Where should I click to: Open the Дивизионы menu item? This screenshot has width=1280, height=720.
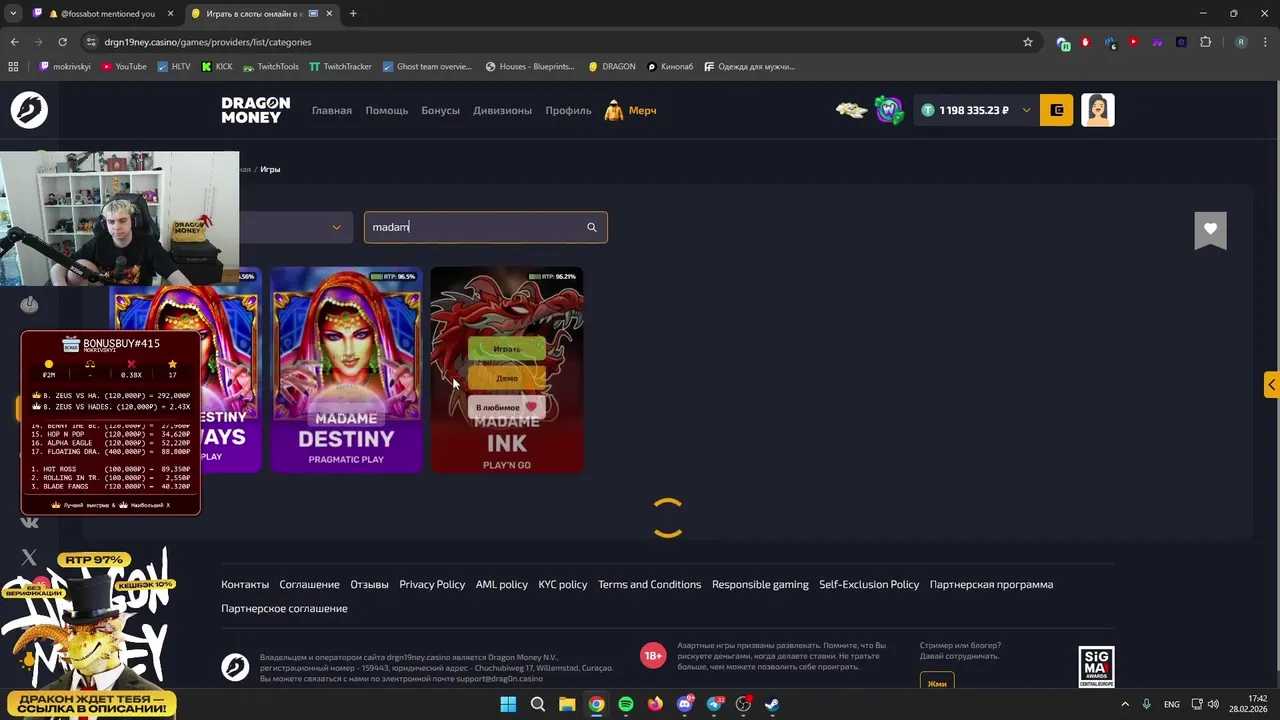pos(503,110)
